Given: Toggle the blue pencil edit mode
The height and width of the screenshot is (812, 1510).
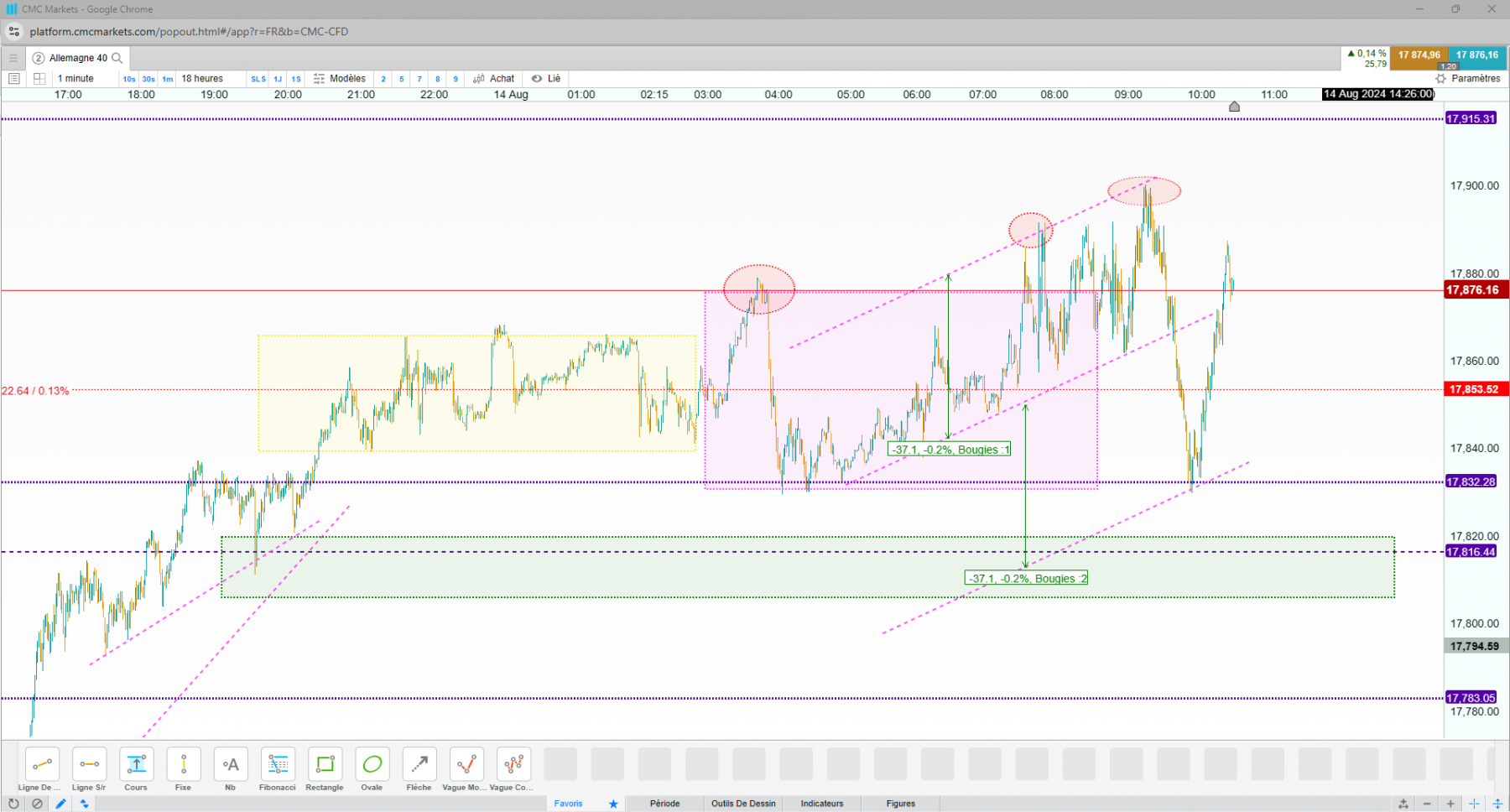Looking at the screenshot, I should coord(60,804).
